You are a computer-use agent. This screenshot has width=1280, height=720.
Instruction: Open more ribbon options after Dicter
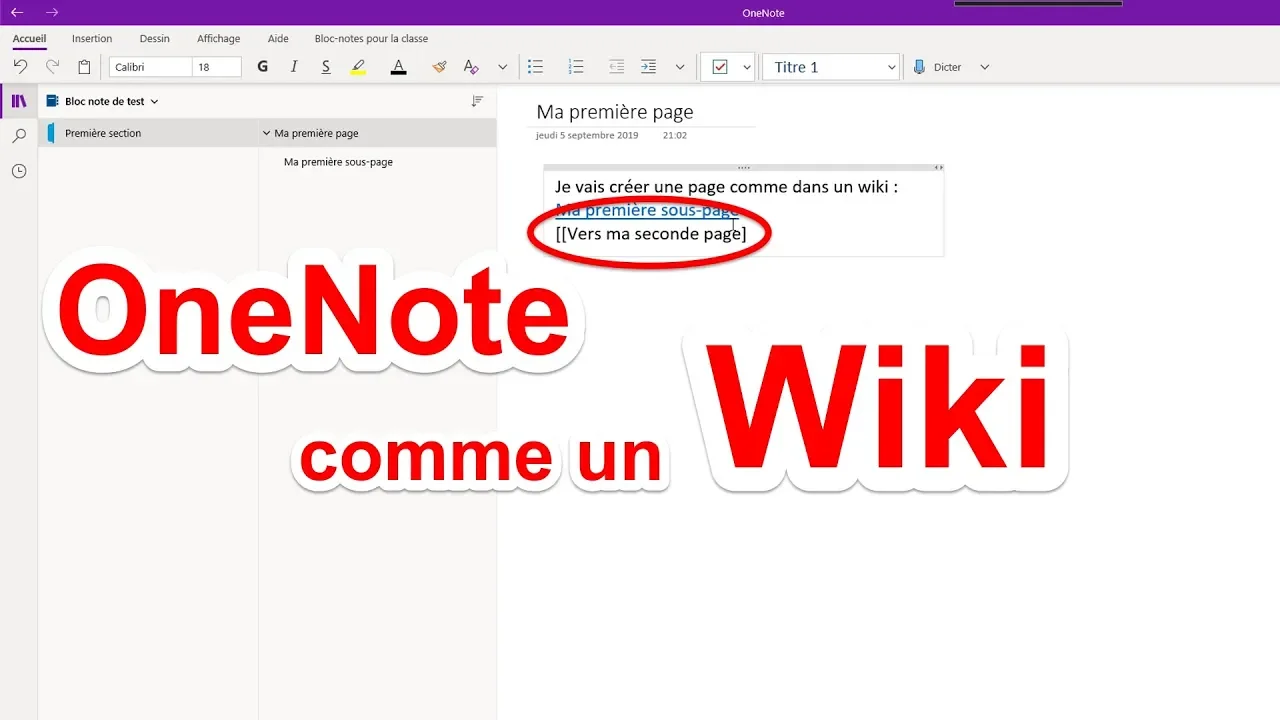(984, 67)
